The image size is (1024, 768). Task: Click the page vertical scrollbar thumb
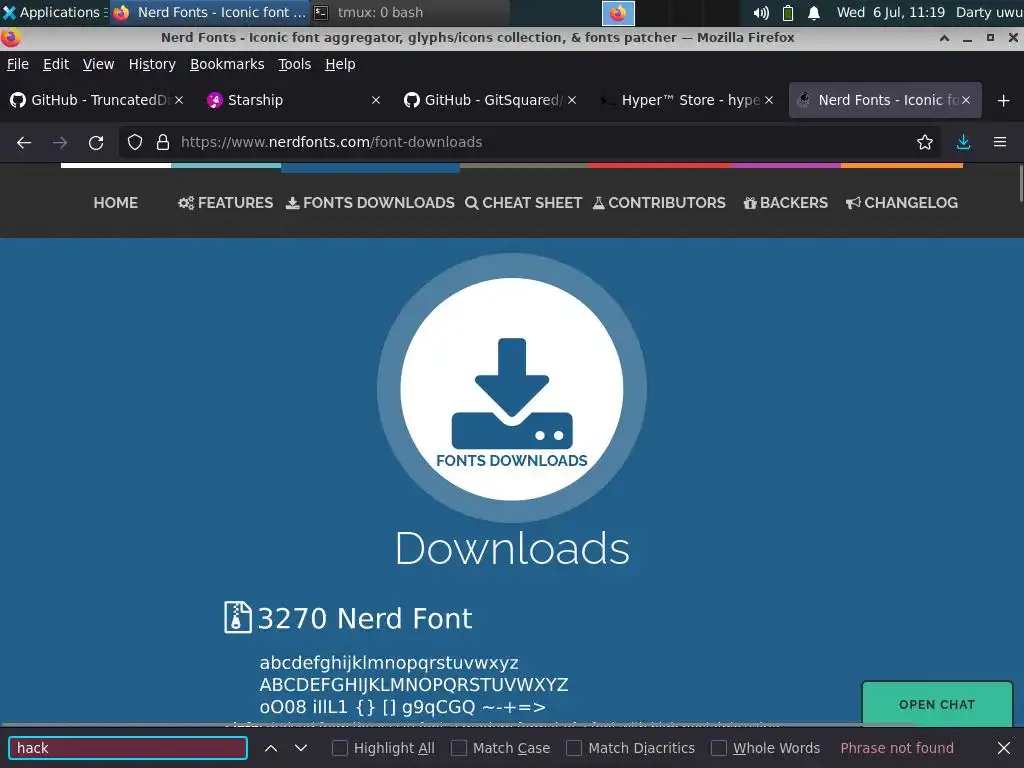(x=1020, y=184)
